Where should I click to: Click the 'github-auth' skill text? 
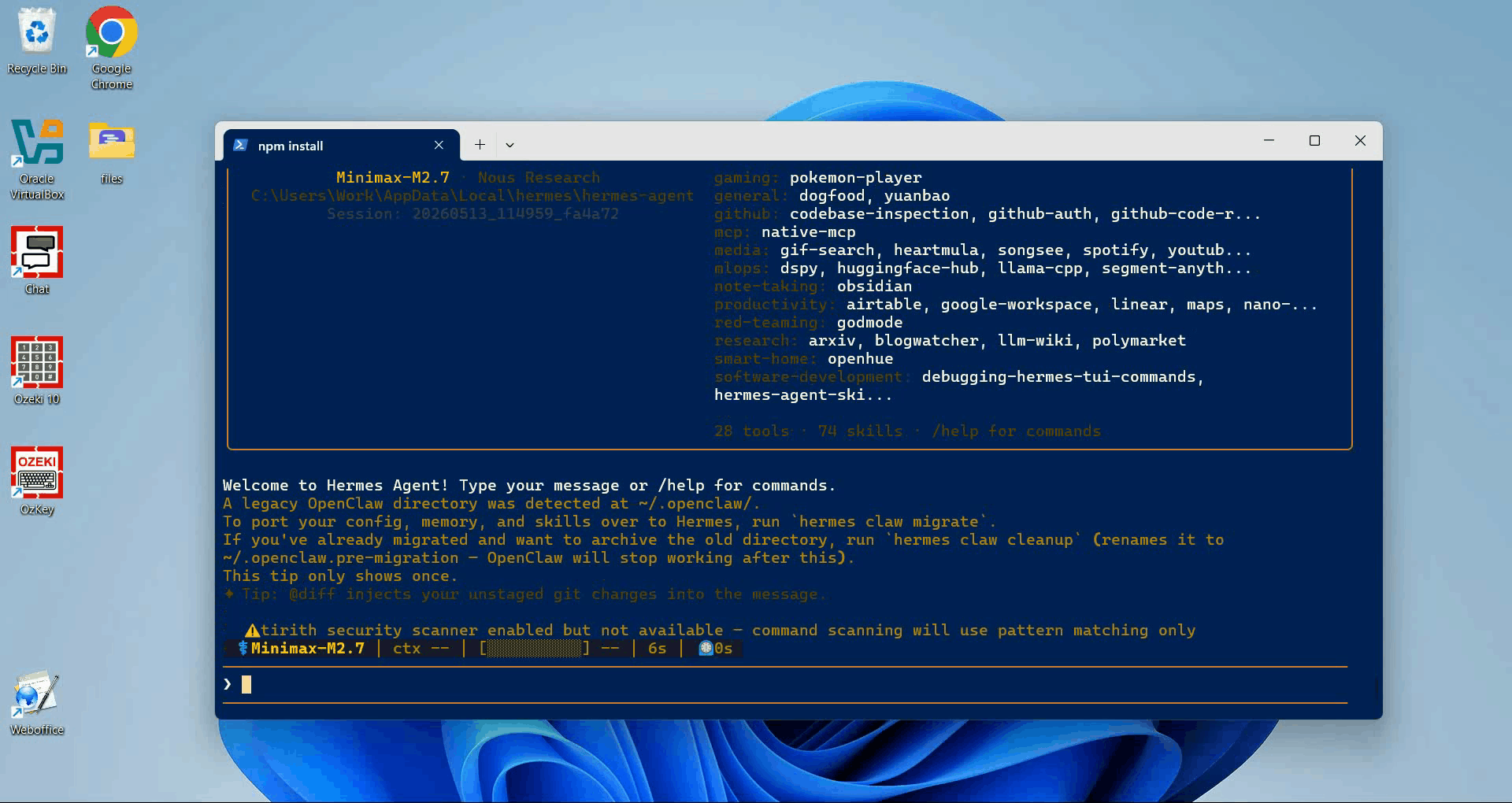coord(1039,214)
